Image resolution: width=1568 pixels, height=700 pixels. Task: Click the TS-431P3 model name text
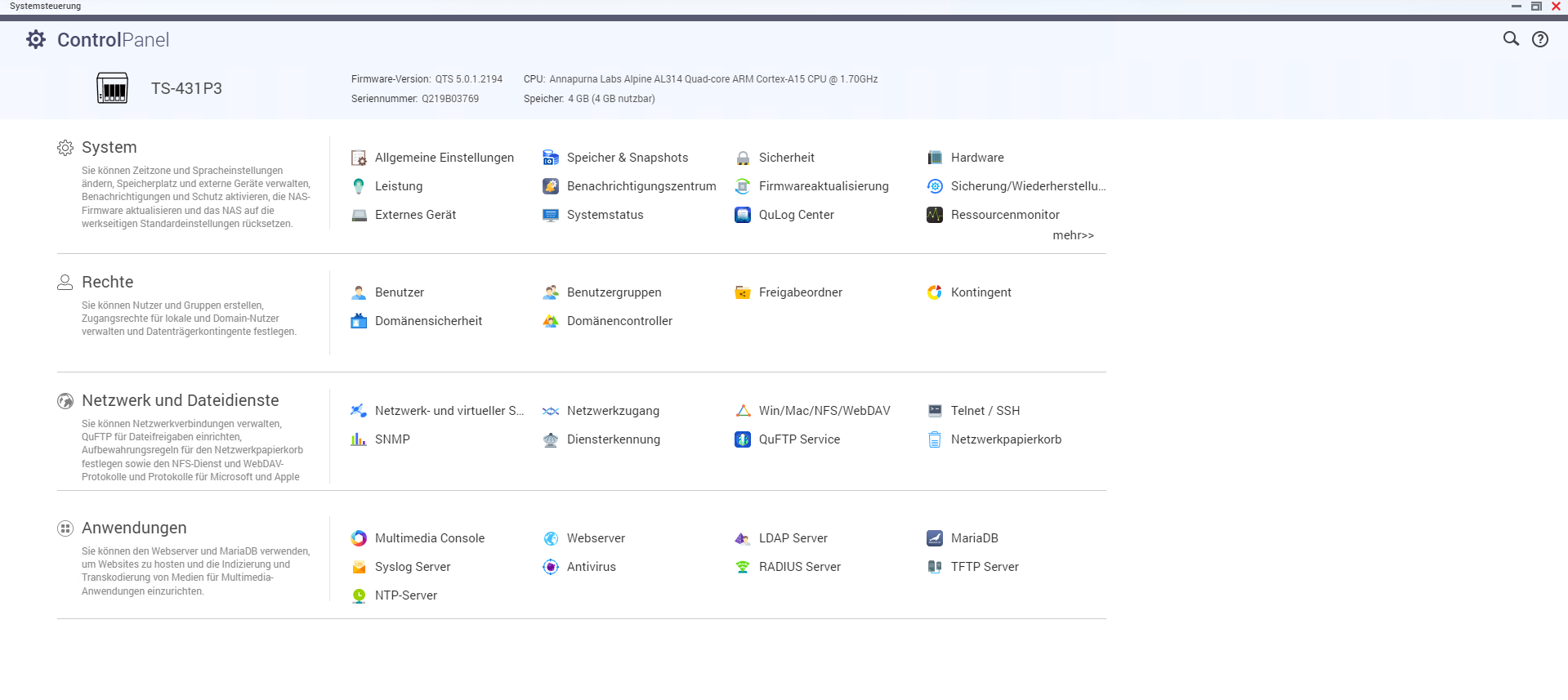[x=186, y=88]
